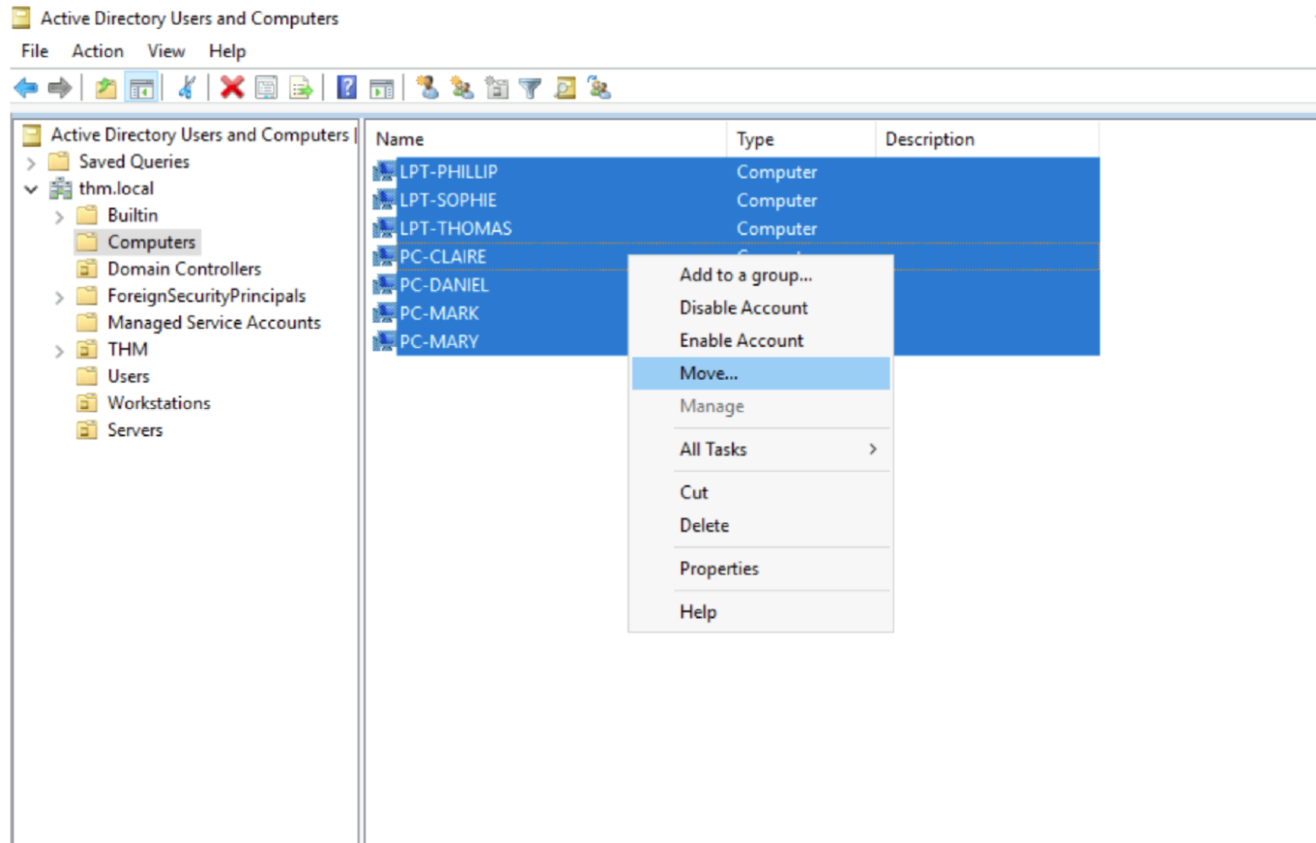Open Properties from the context menu

760,568
